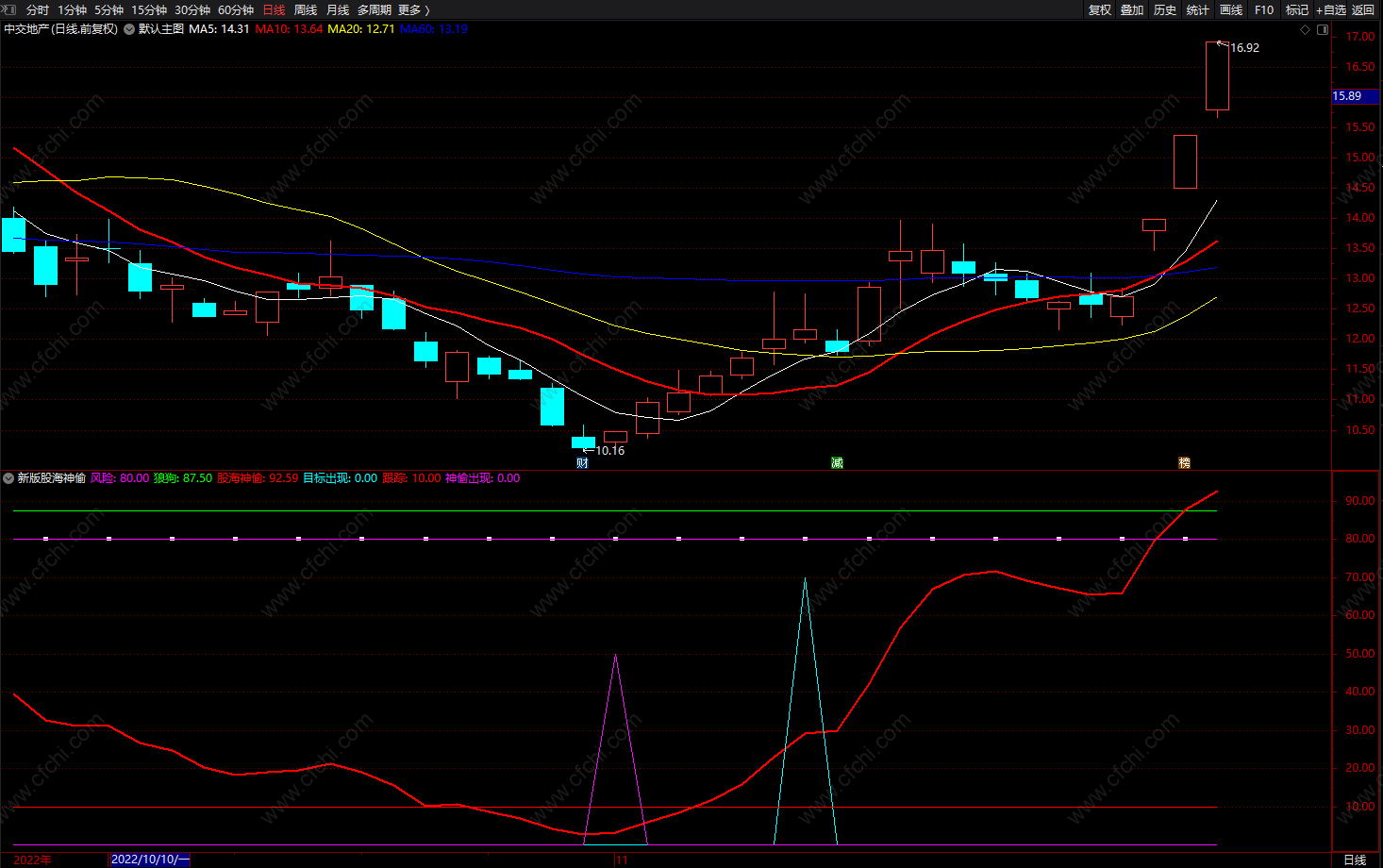Click the 2022/10/10 date label on timeline

tap(149, 860)
